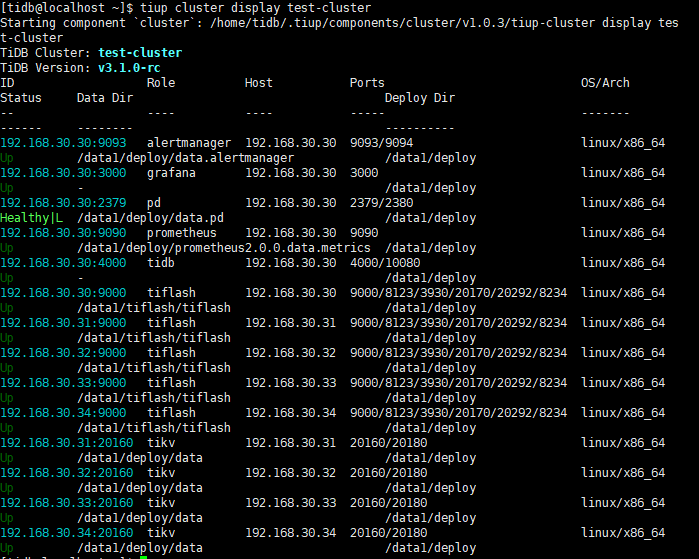Image resolution: width=699 pixels, height=559 pixels.
Task: Click the Role column header
Action: [x=161, y=83]
